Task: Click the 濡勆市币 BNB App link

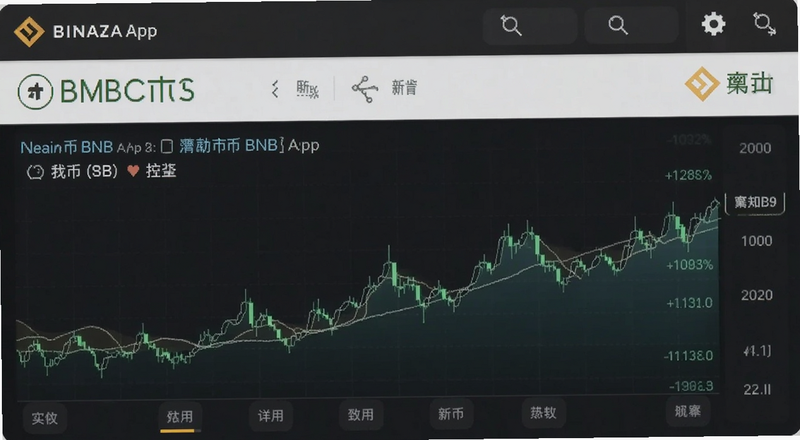Action: tap(249, 146)
